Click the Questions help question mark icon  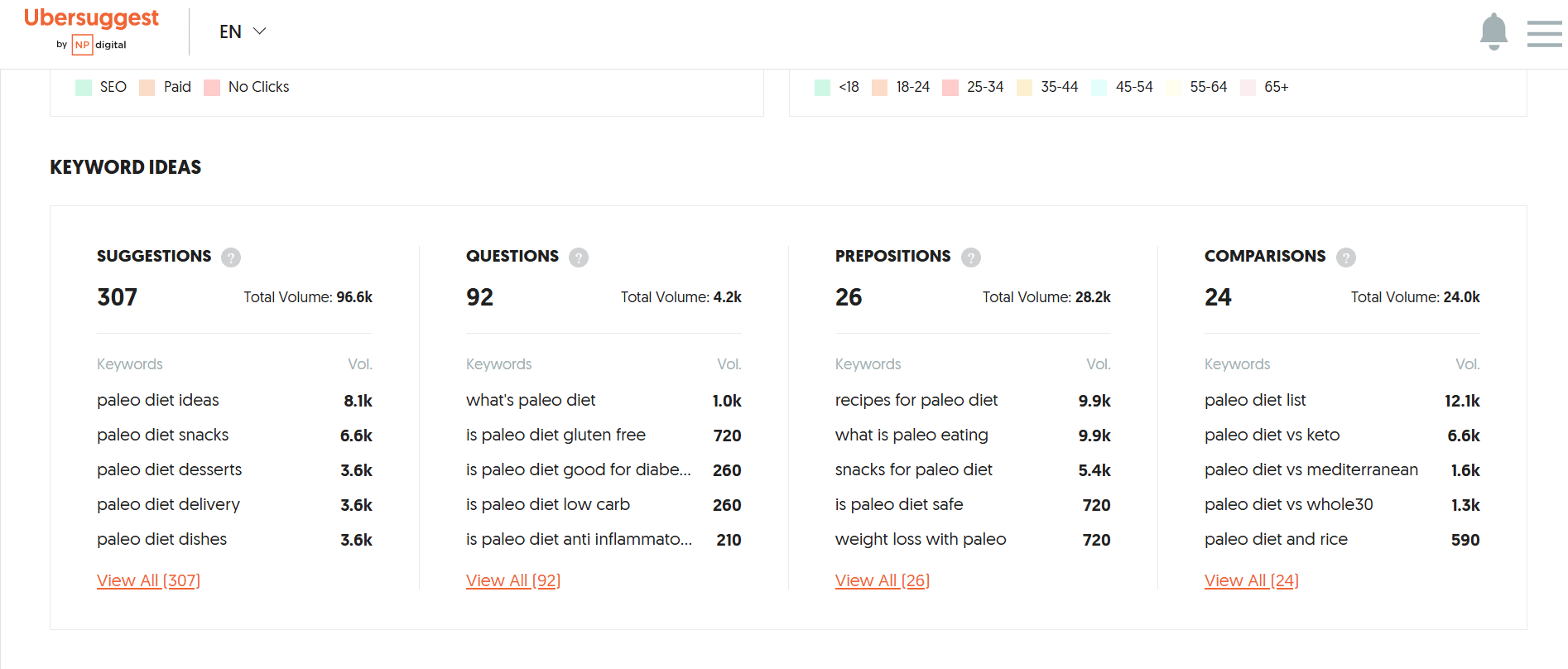[x=577, y=257]
